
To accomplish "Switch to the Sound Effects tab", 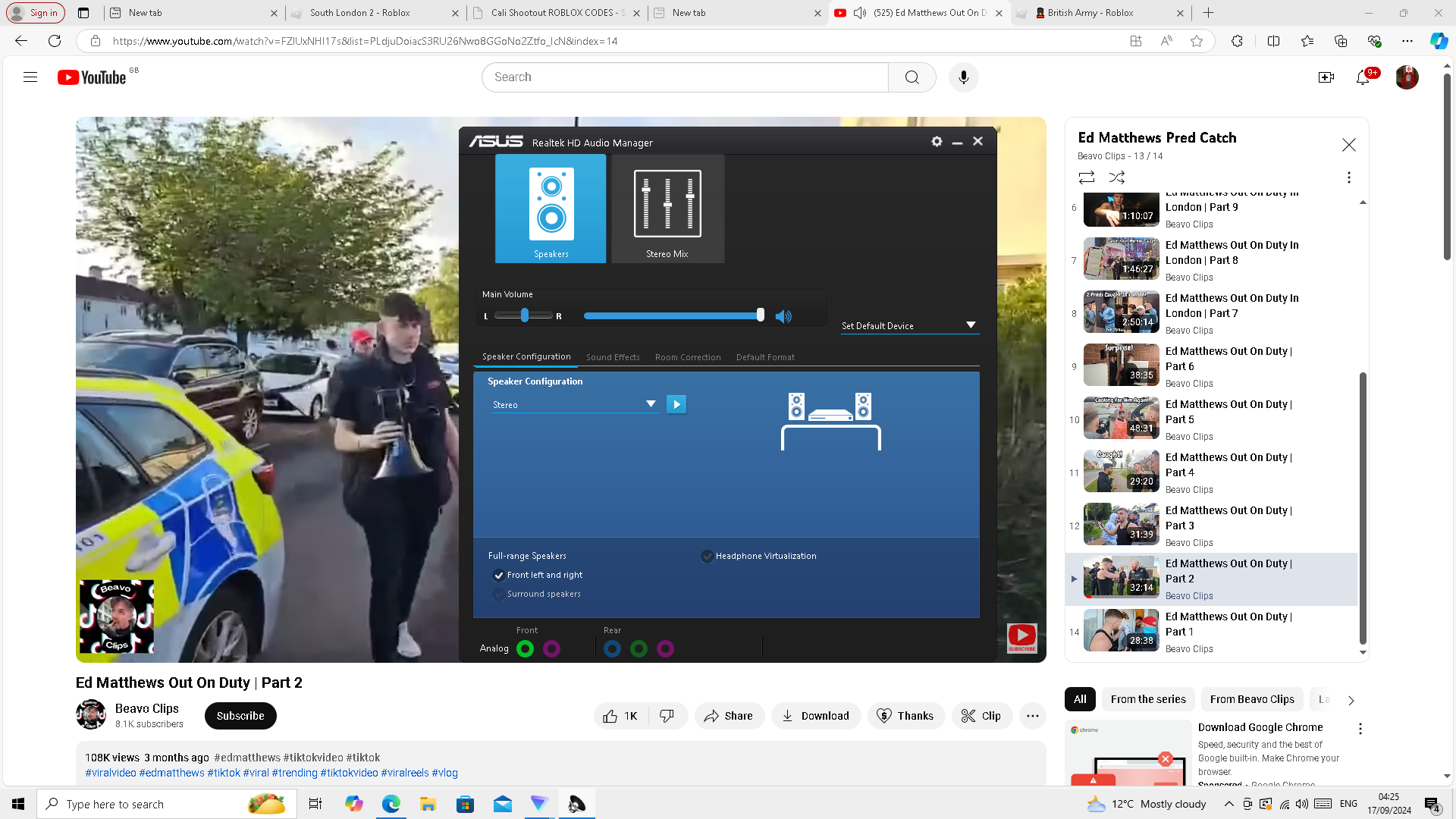I will coord(613,357).
